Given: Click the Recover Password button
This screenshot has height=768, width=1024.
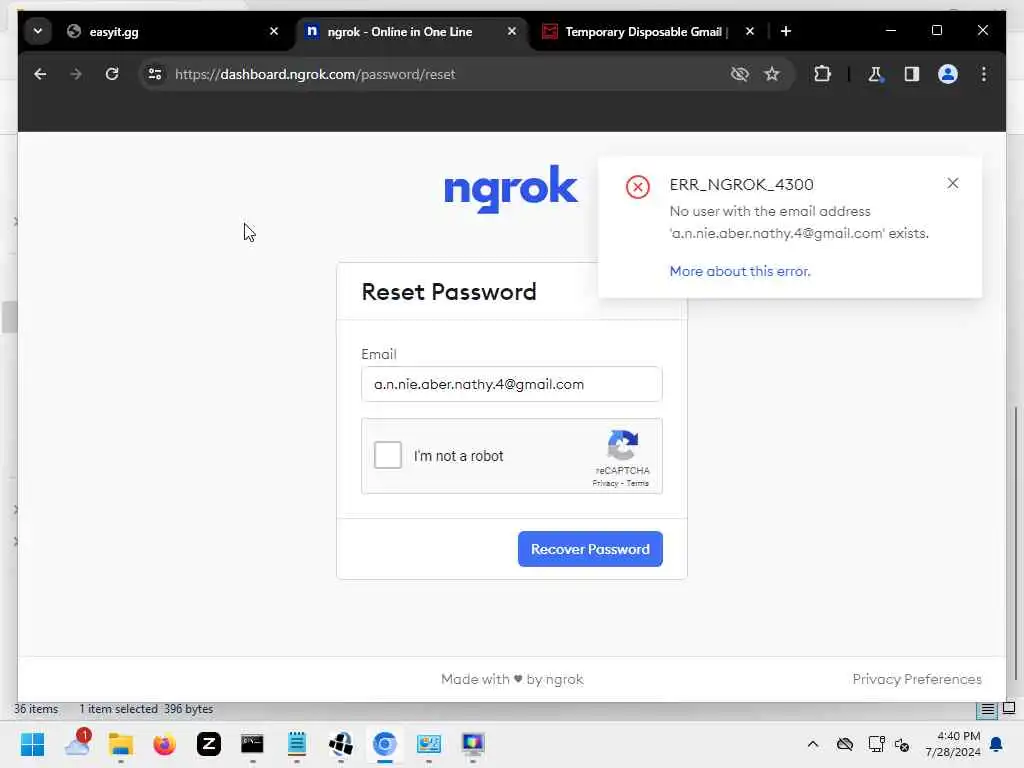Looking at the screenshot, I should pos(590,549).
